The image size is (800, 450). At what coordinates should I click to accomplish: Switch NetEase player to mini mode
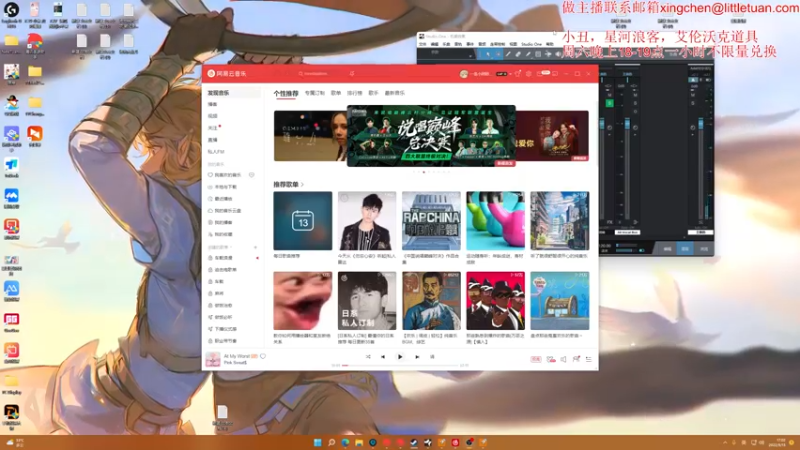(x=555, y=73)
